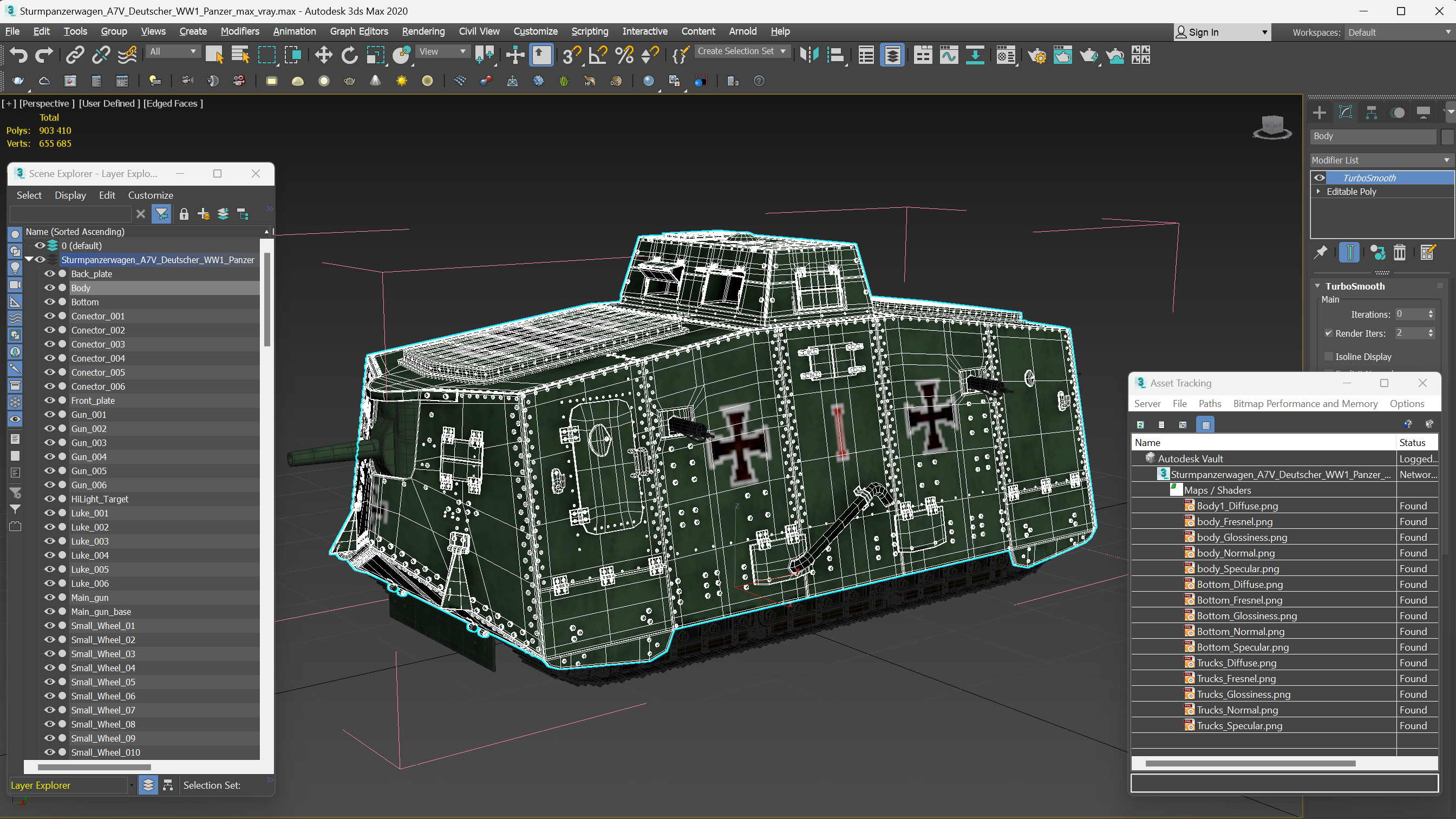
Task: Open the selection filter All dropdown
Action: 173,51
